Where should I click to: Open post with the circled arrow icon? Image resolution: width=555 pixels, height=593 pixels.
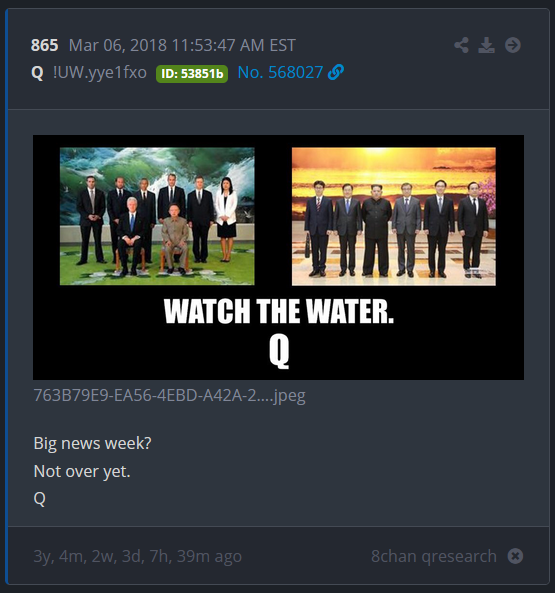point(513,45)
